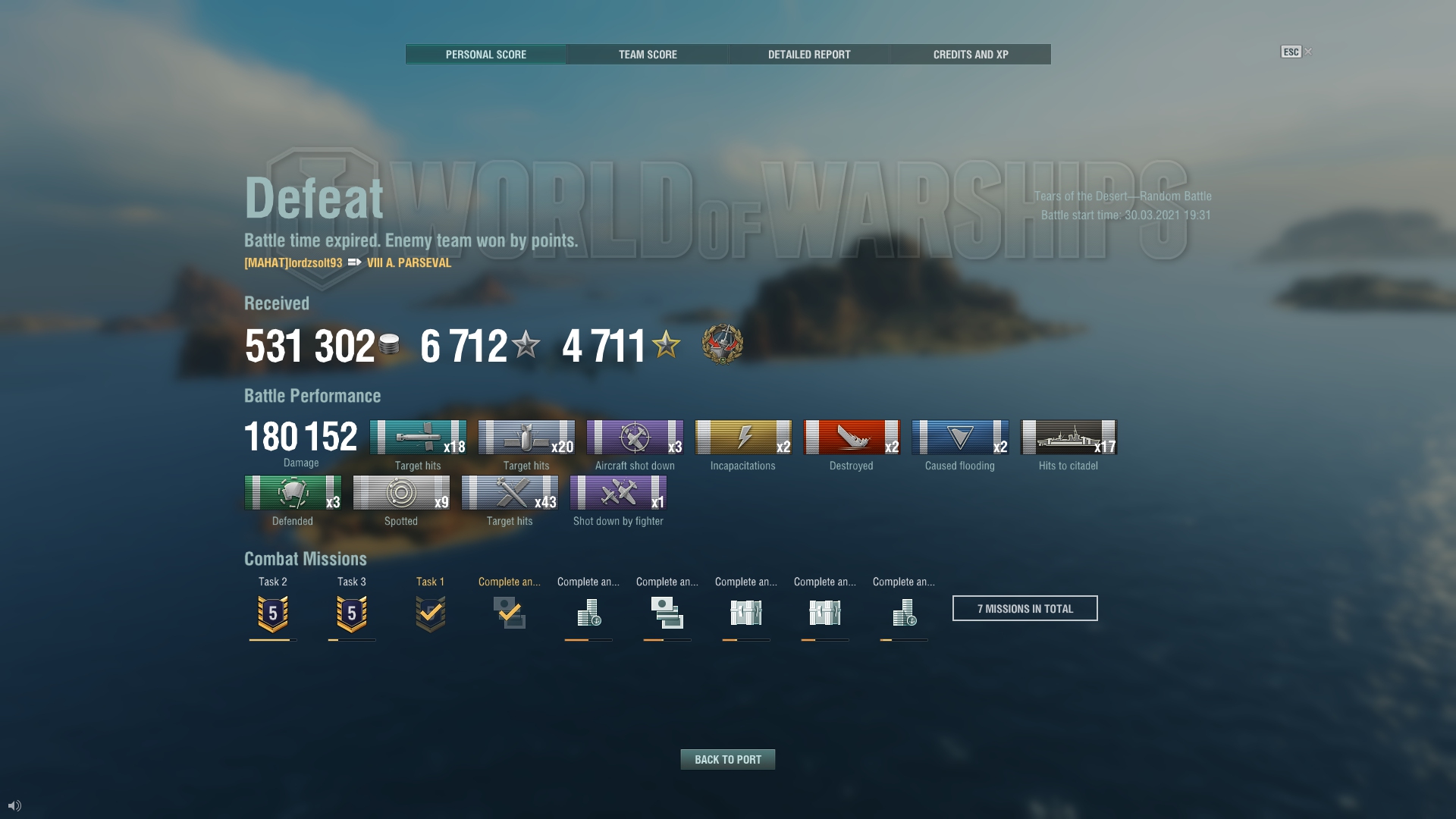
Task: Click the Aircraft shot down ribbon
Action: tap(635, 438)
